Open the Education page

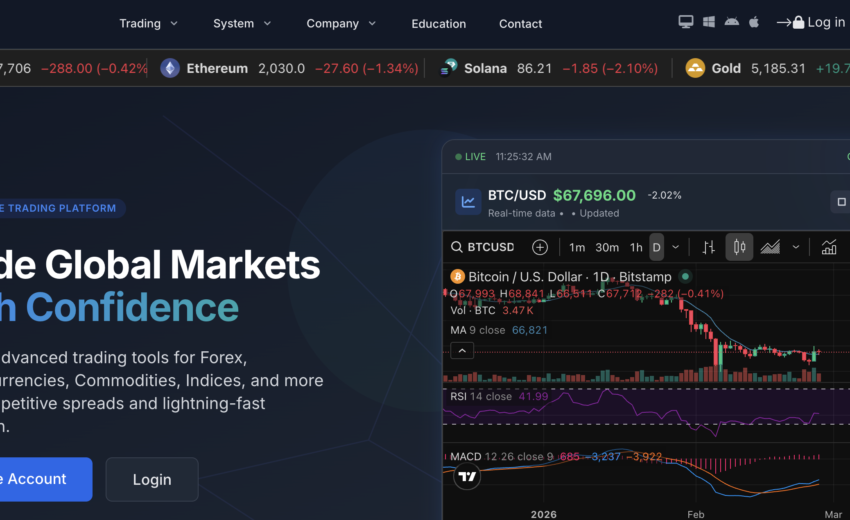[x=439, y=24]
